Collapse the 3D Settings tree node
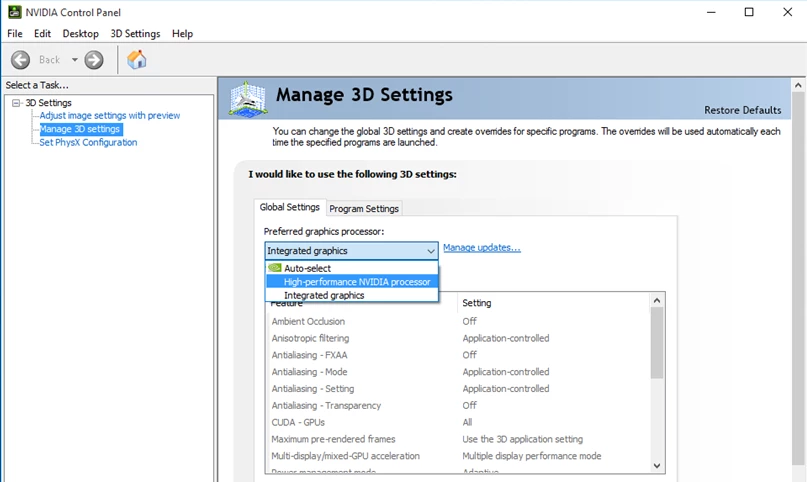 point(16,103)
